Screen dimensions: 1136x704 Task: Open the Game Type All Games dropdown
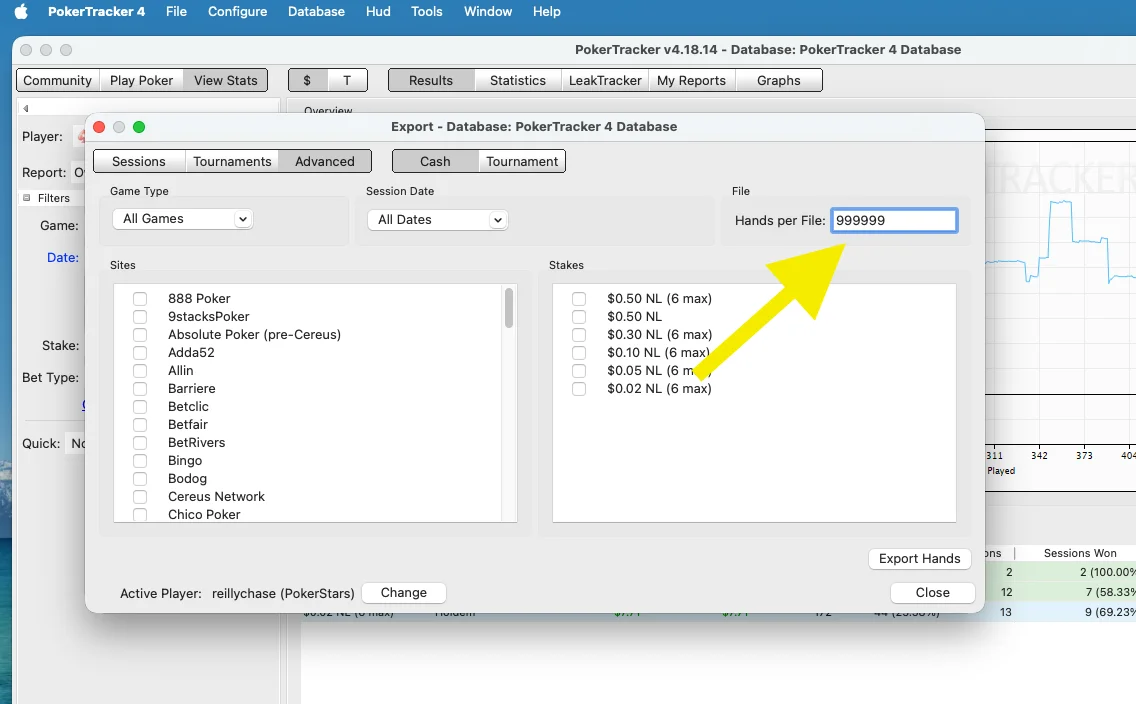[x=182, y=219]
